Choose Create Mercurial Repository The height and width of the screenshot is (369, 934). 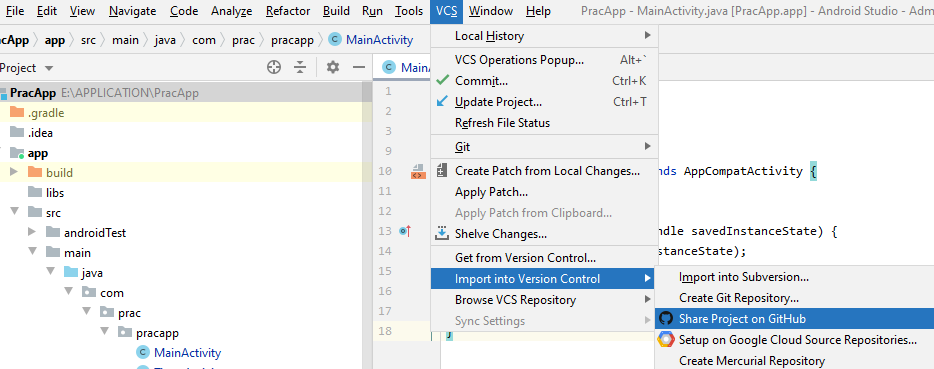point(795,361)
